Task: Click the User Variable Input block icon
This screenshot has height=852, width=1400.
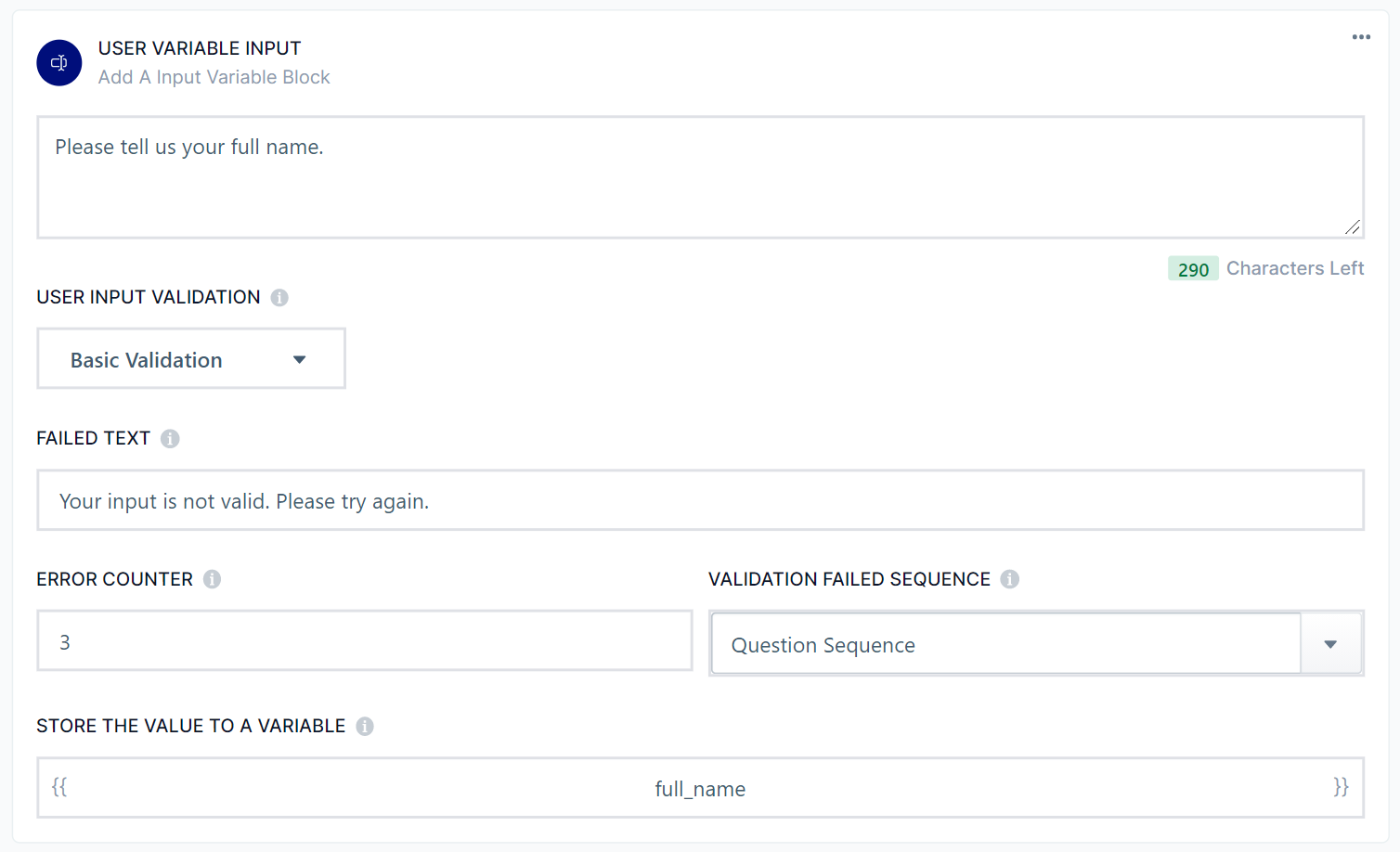Action: coord(59,63)
